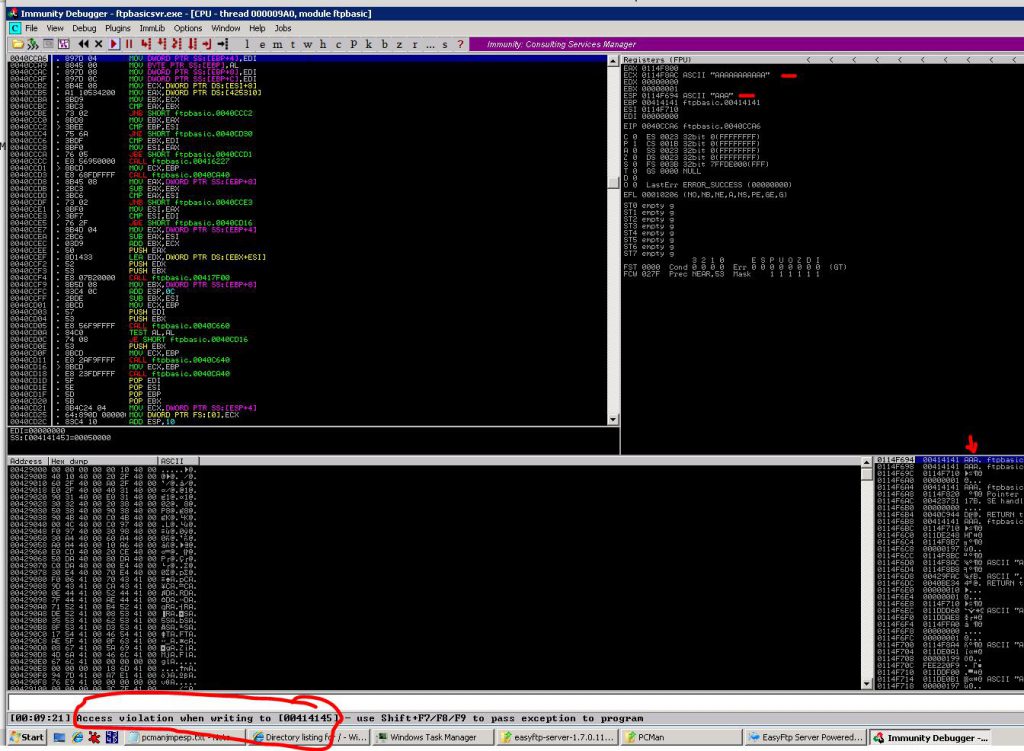Click the Pause execution icon
This screenshot has height=751, width=1024.
pyautogui.click(x=129, y=44)
